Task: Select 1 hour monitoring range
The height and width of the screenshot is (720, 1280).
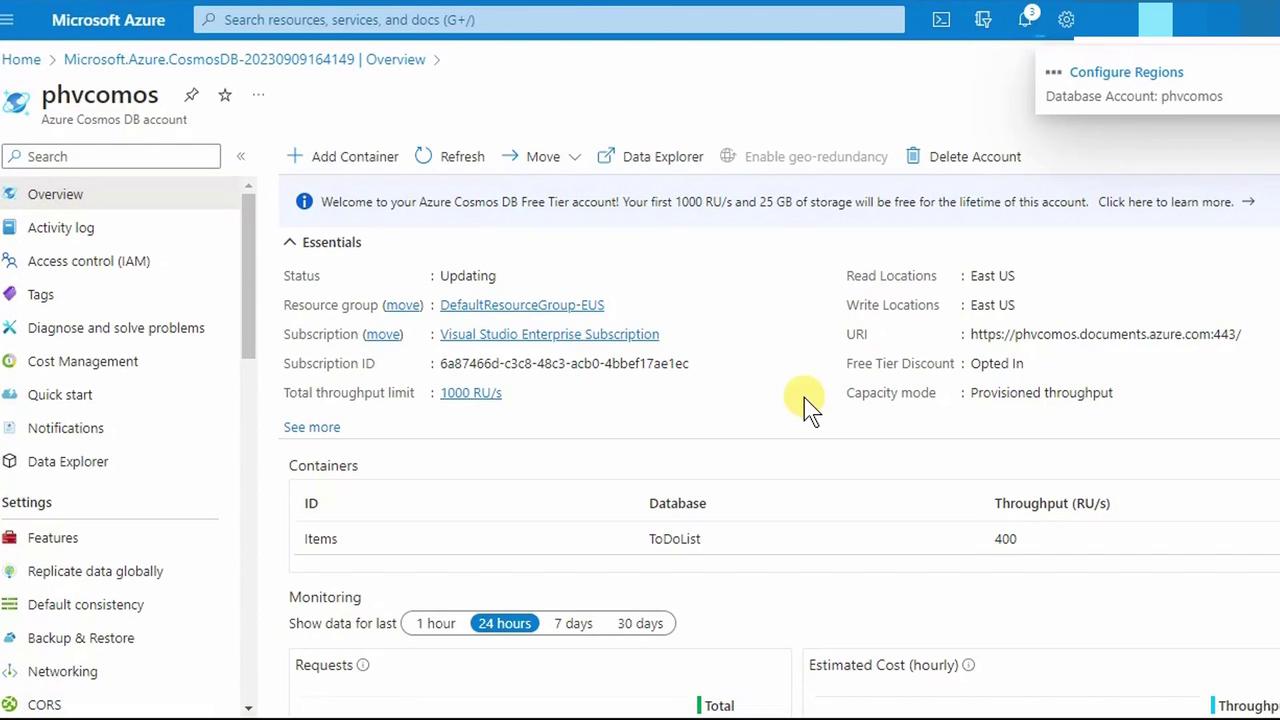Action: click(435, 623)
